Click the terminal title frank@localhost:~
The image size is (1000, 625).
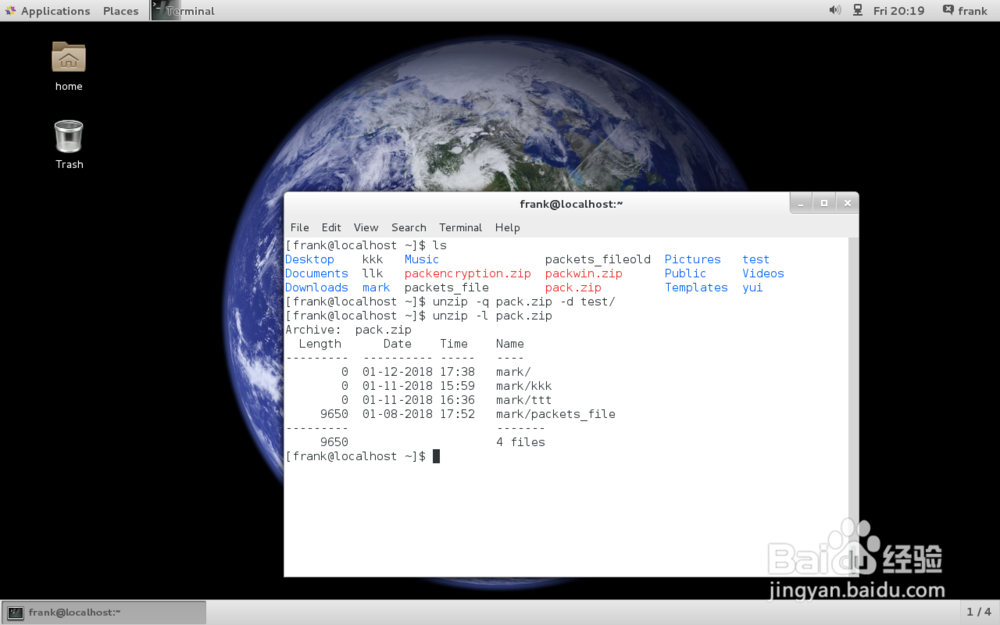coord(571,204)
